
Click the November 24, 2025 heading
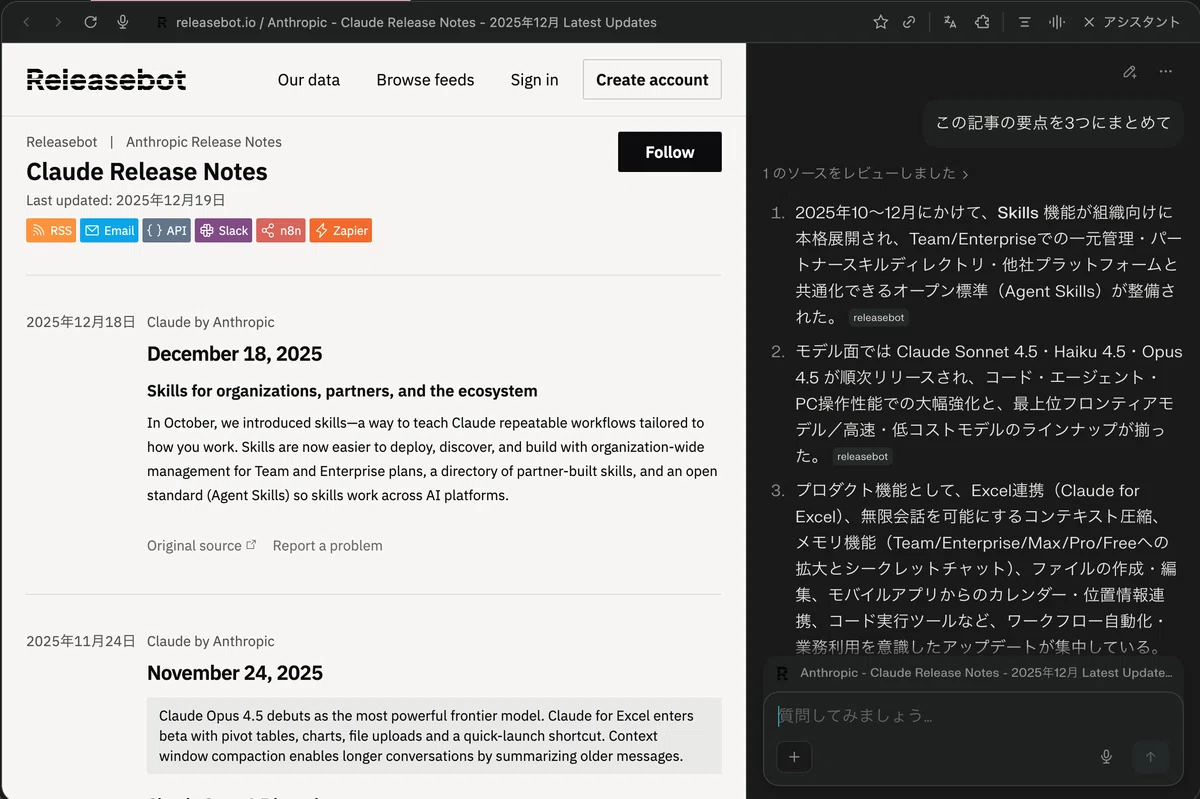tap(235, 673)
